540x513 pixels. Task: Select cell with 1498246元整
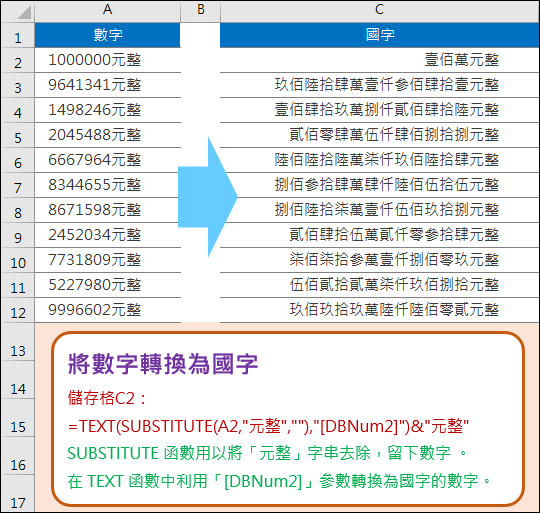pyautogui.click(x=107, y=110)
